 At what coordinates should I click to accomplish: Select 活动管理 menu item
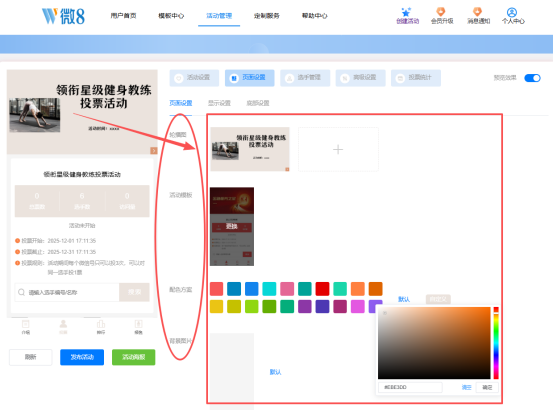219,16
